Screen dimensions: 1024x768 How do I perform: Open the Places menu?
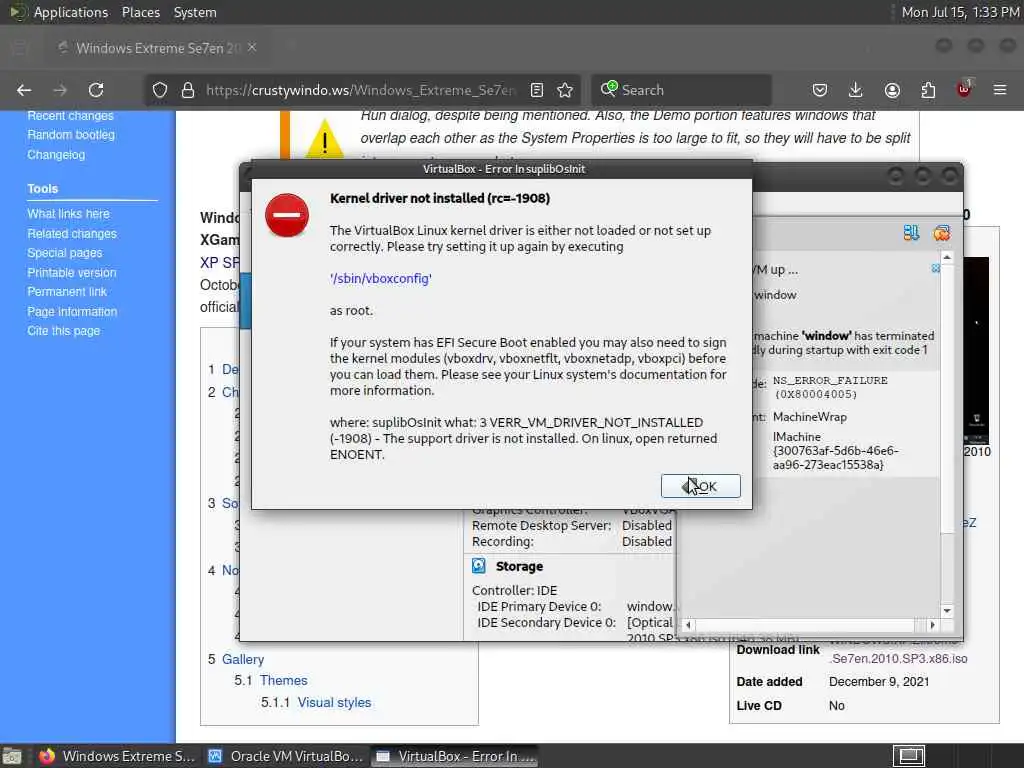[x=141, y=12]
